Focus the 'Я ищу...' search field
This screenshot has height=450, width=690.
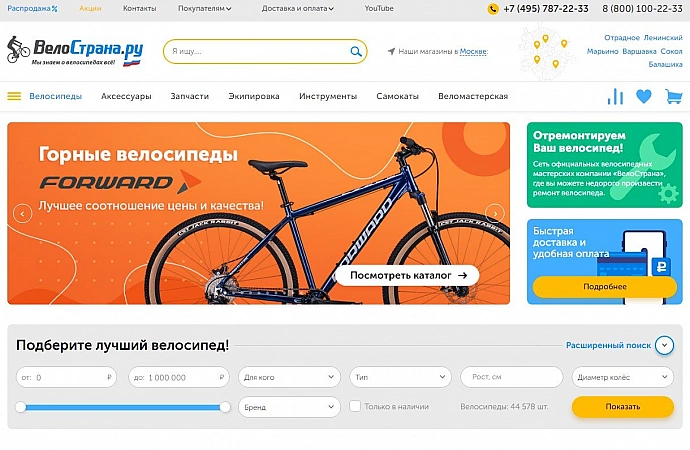[x=257, y=51]
